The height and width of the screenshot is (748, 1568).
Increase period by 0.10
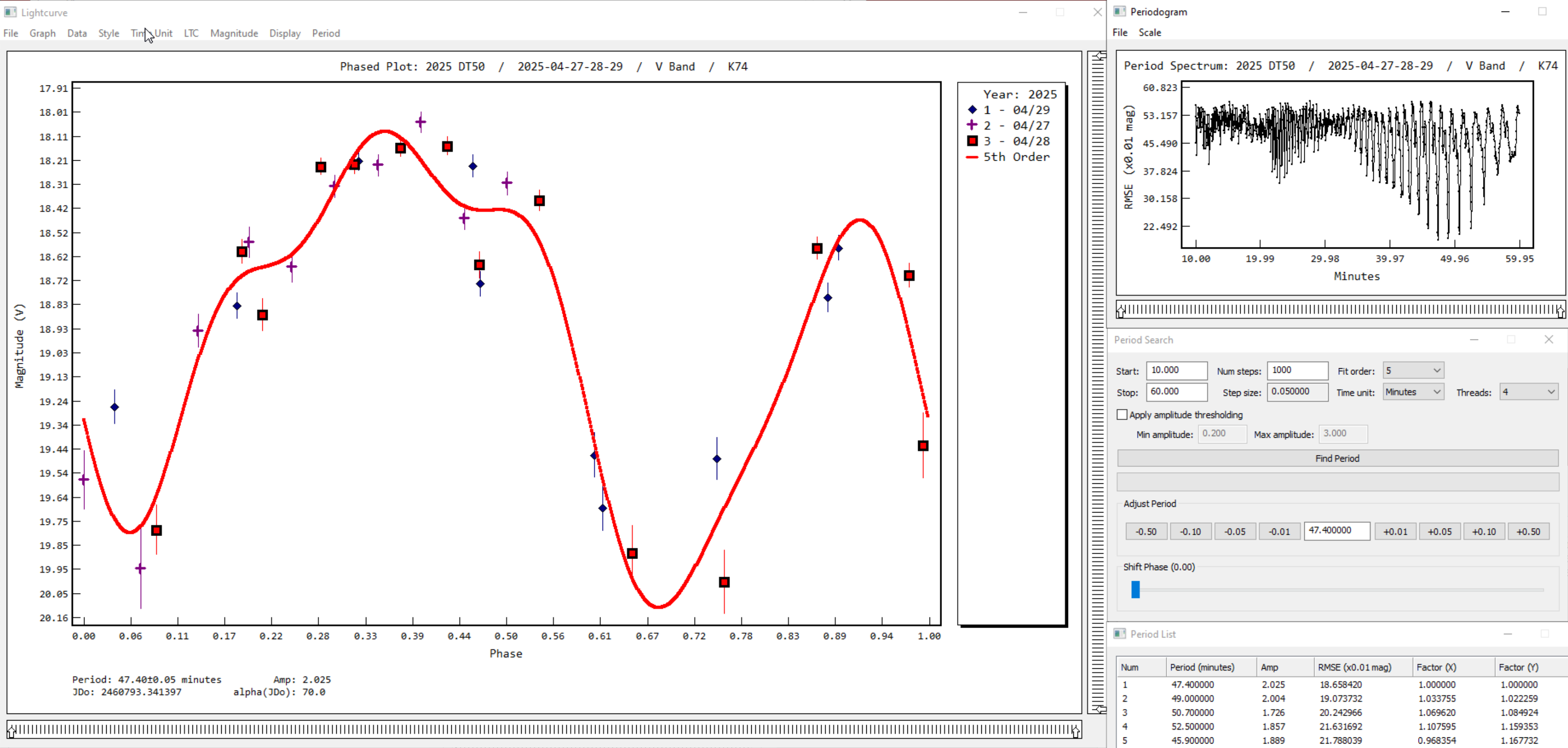pyautogui.click(x=1484, y=531)
